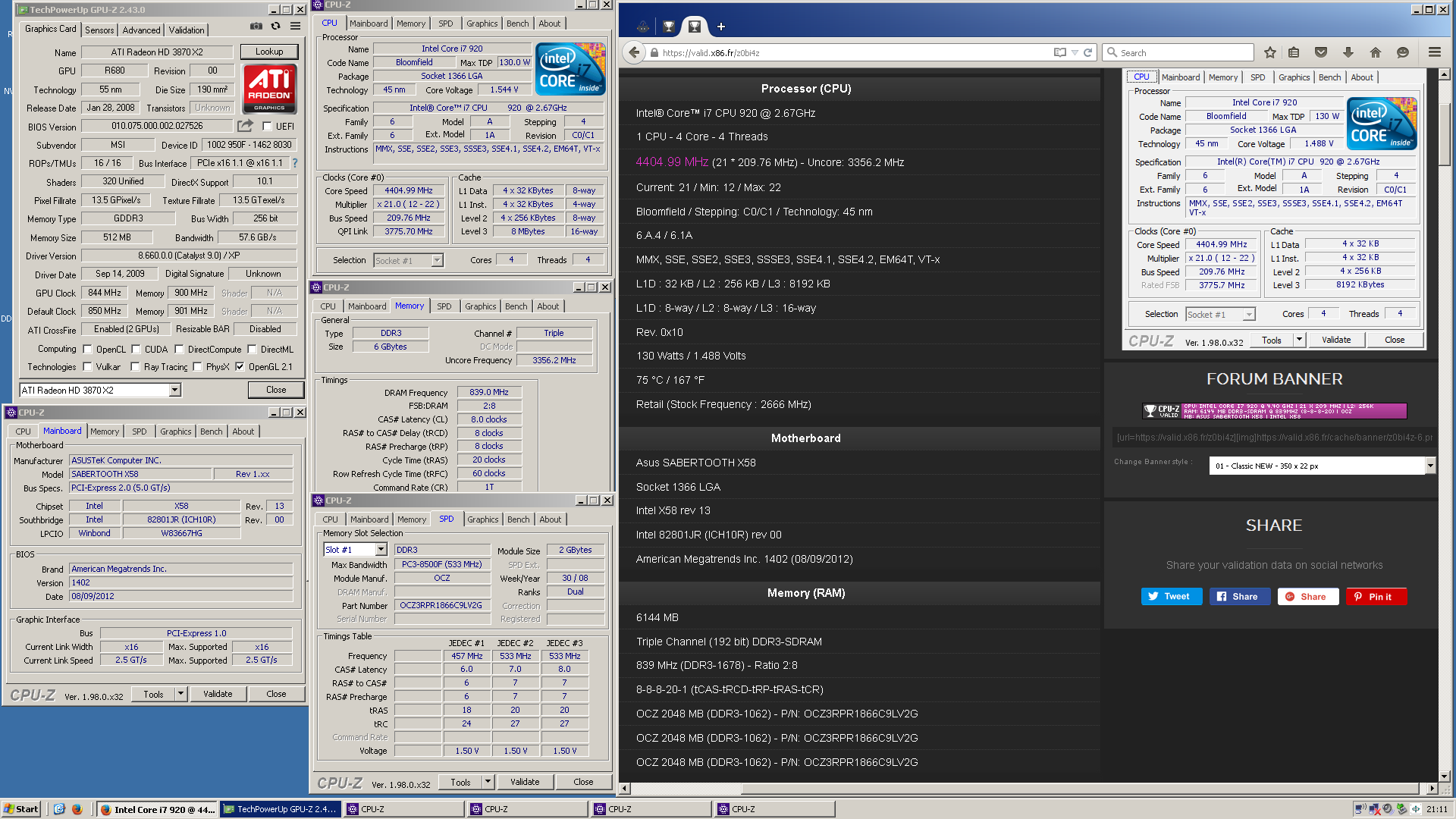
Task: Switch to the first pinned Firefox tab
Action: pos(642,27)
